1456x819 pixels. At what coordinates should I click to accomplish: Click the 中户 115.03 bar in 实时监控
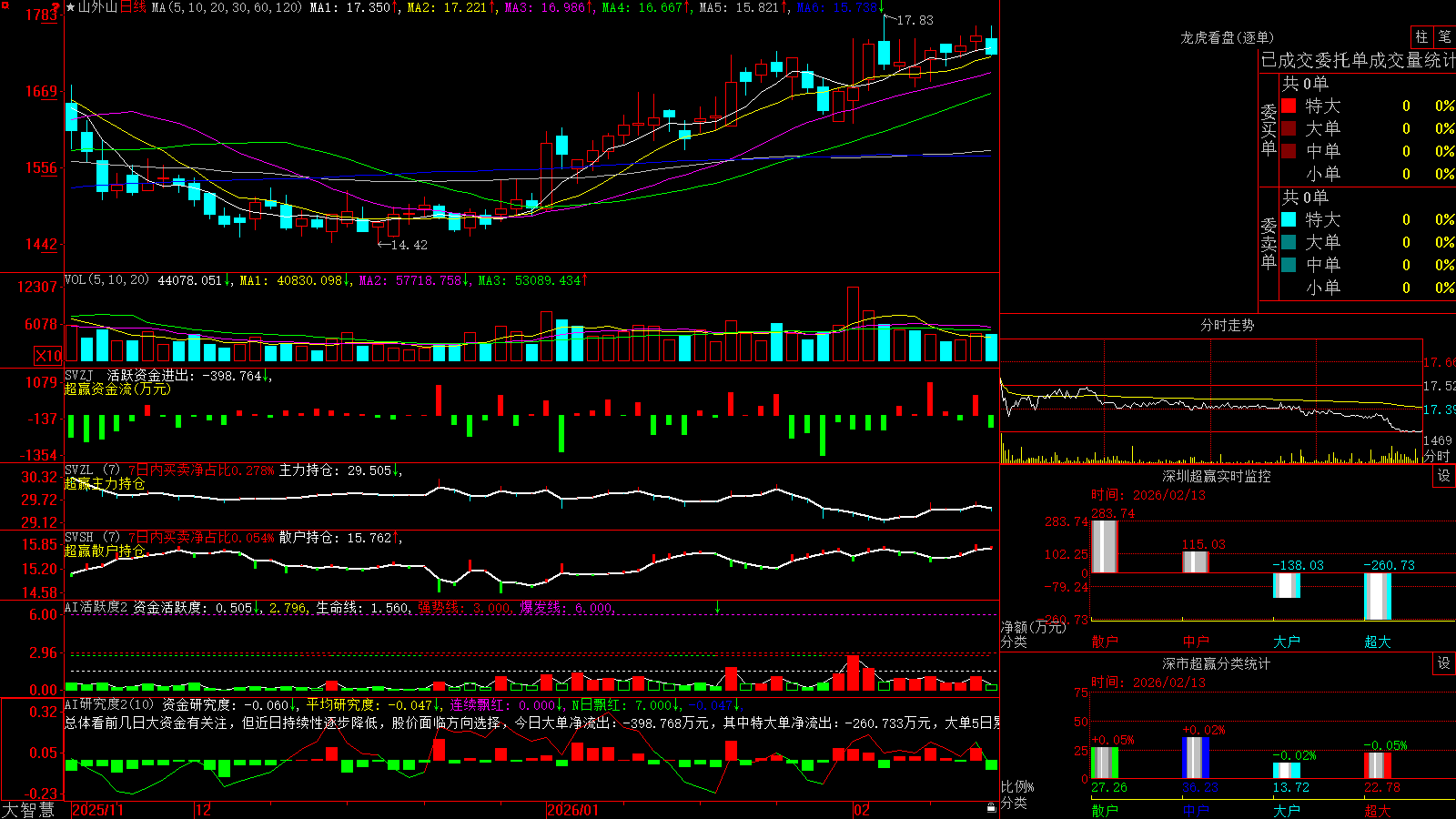1196,561
